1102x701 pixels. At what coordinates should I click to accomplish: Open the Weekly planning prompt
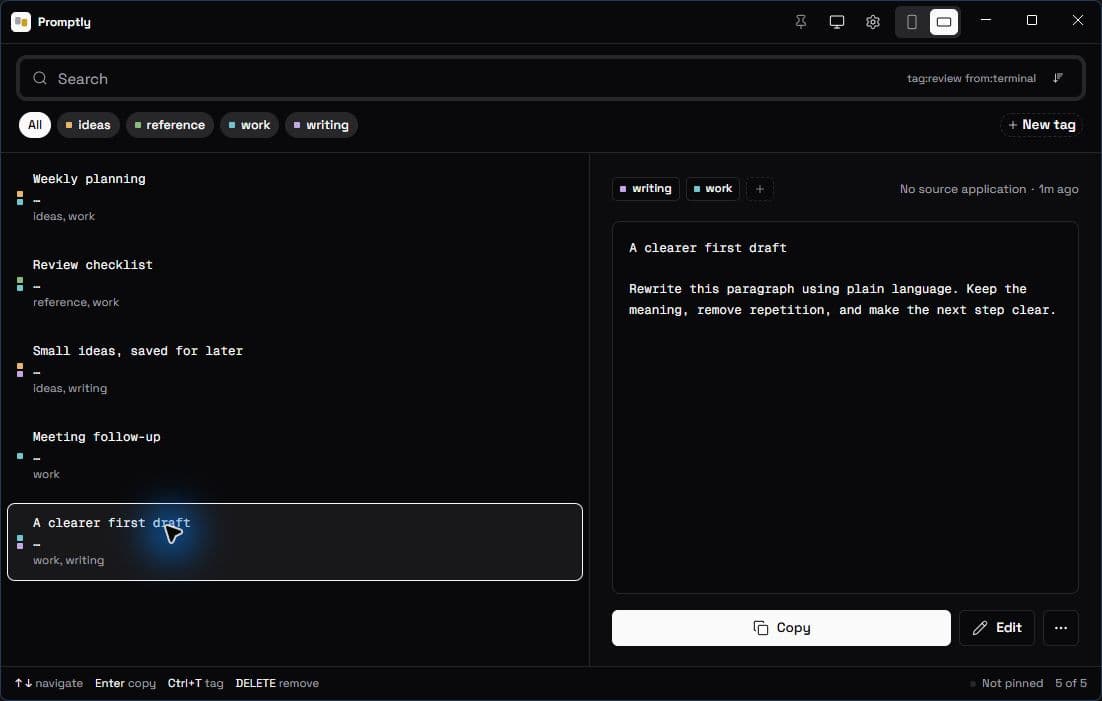[294, 198]
